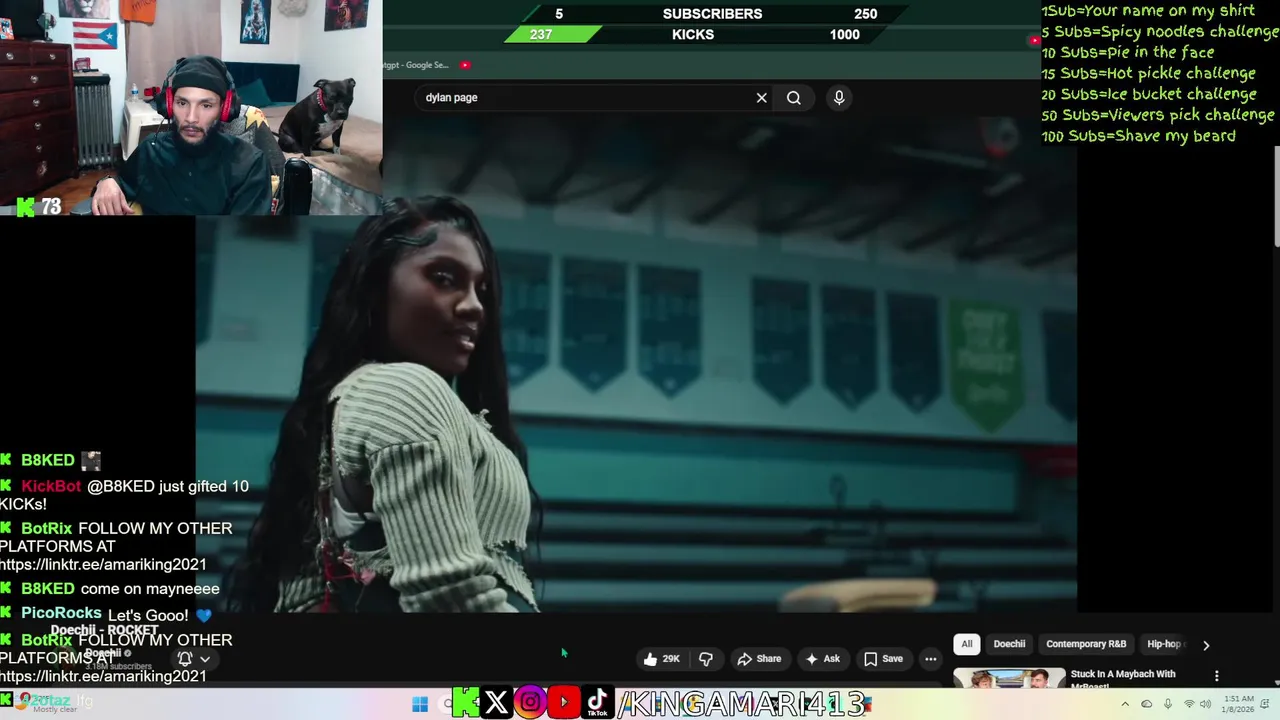
Task: Open Wi-Fi network settings in tray
Action: pyautogui.click(x=1189, y=704)
